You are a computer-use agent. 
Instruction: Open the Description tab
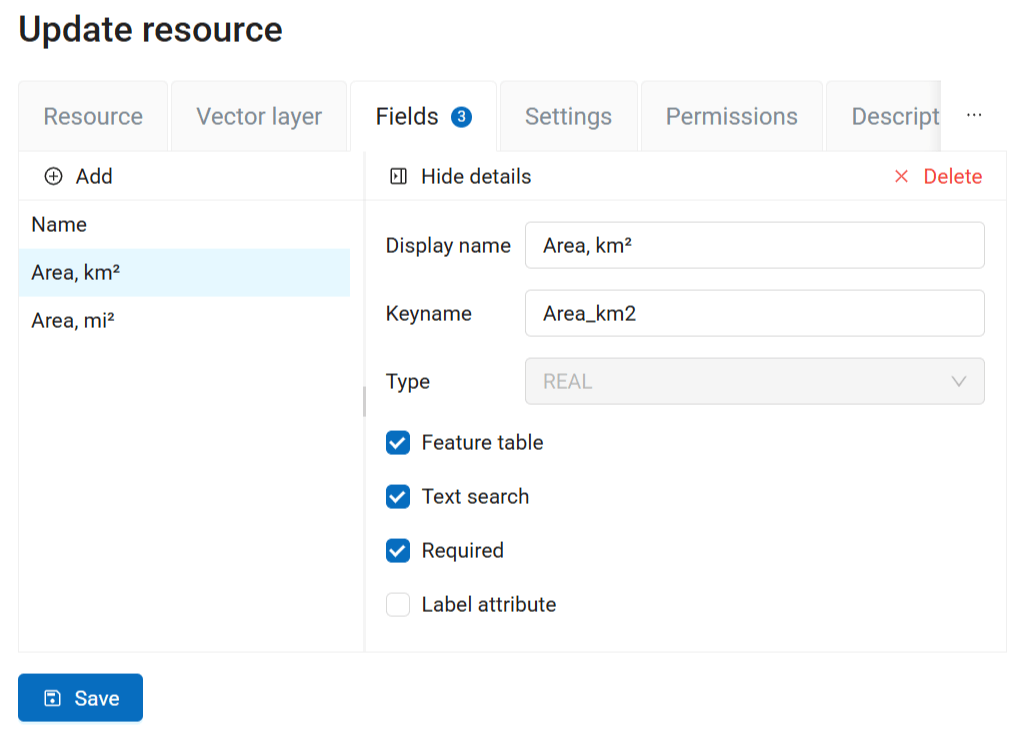[x=884, y=117]
